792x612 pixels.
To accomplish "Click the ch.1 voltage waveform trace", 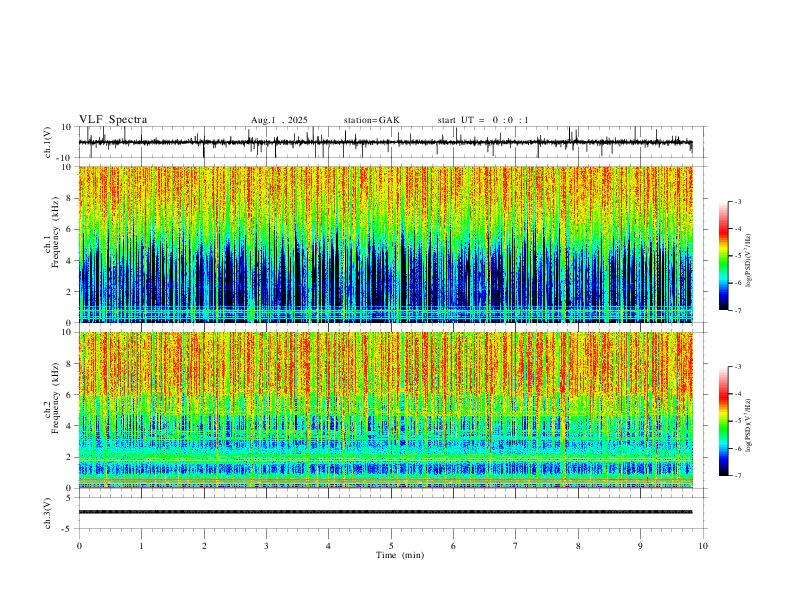I will [385, 142].
